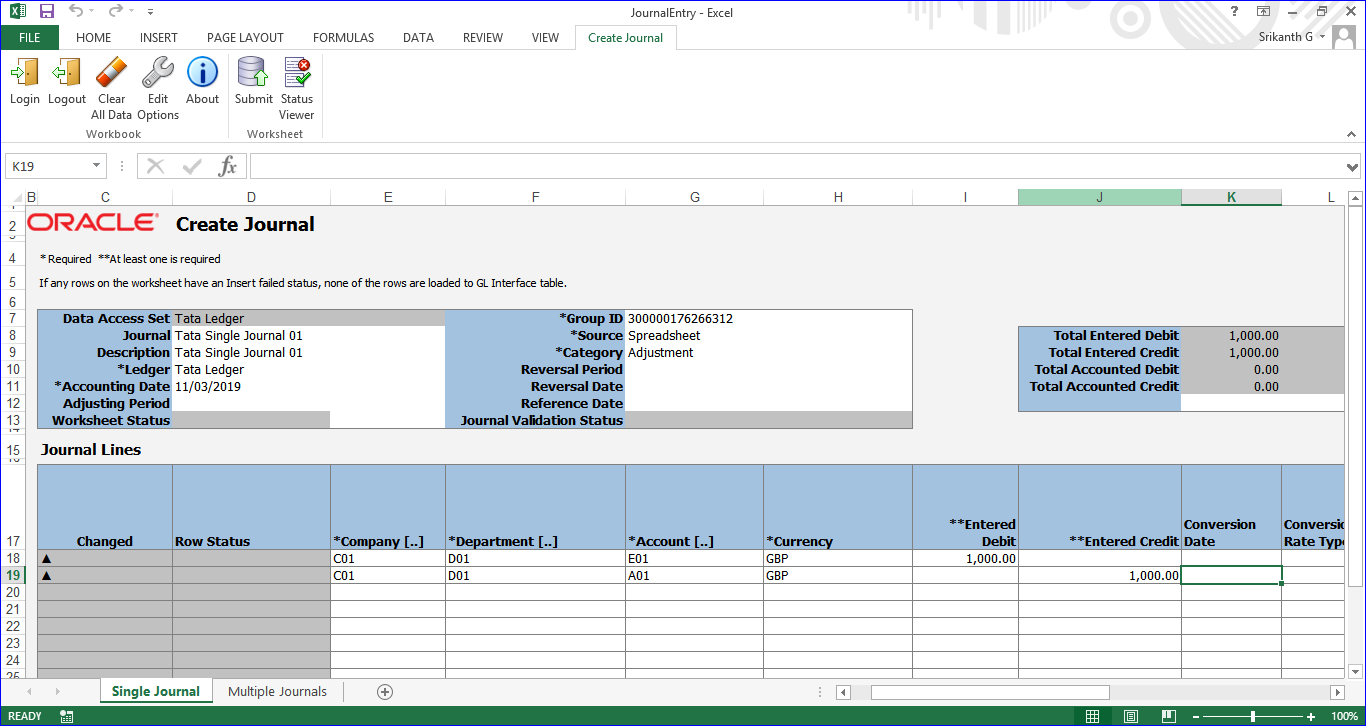This screenshot has height=726, width=1366.
Task: Expand the formula bar
Action: (x=1352, y=166)
